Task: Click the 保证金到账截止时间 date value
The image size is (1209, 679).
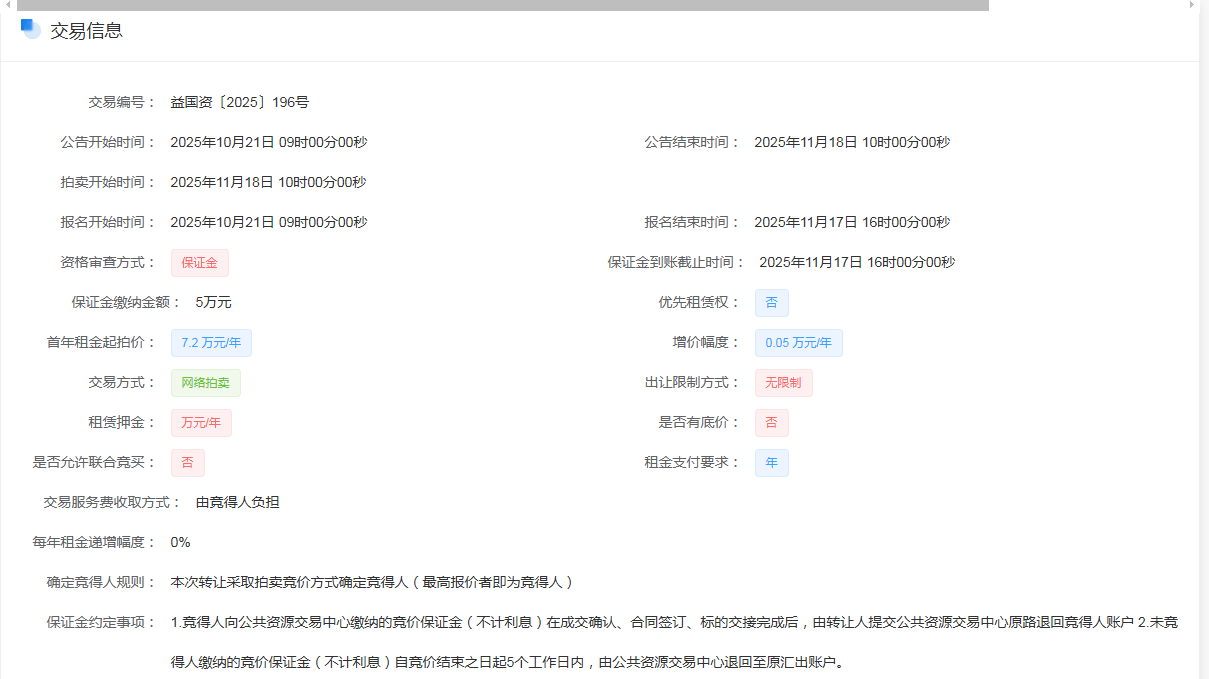Action: 857,262
